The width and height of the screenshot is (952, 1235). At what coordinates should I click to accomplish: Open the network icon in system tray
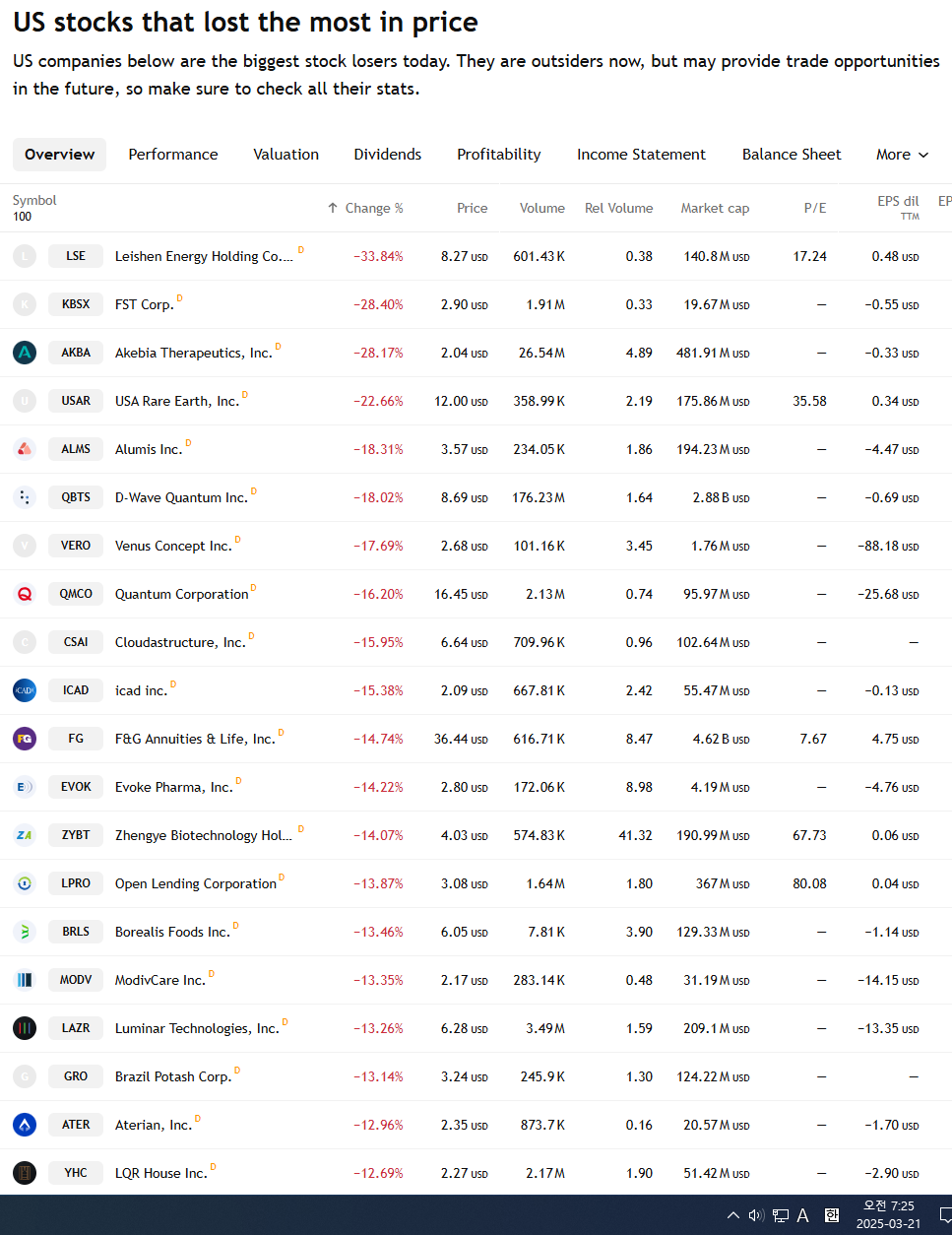(x=780, y=1215)
